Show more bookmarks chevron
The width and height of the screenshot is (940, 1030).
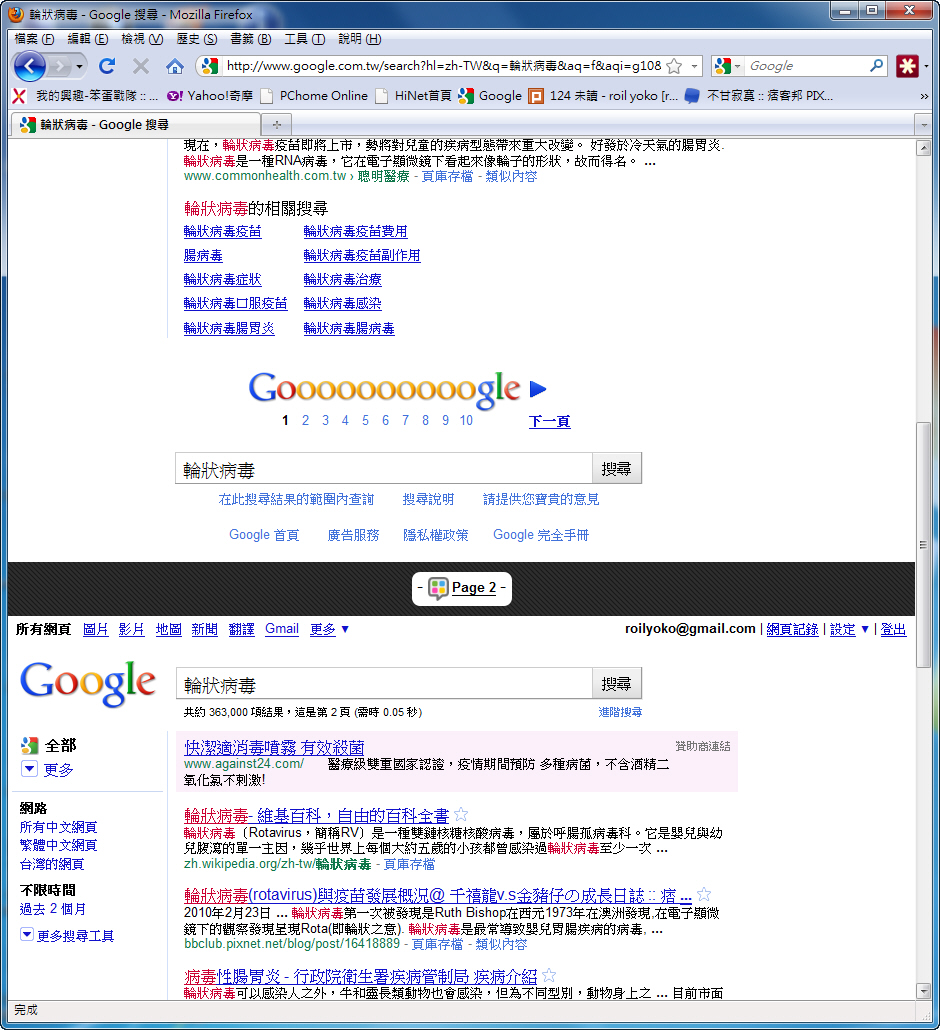pyautogui.click(x=924, y=97)
